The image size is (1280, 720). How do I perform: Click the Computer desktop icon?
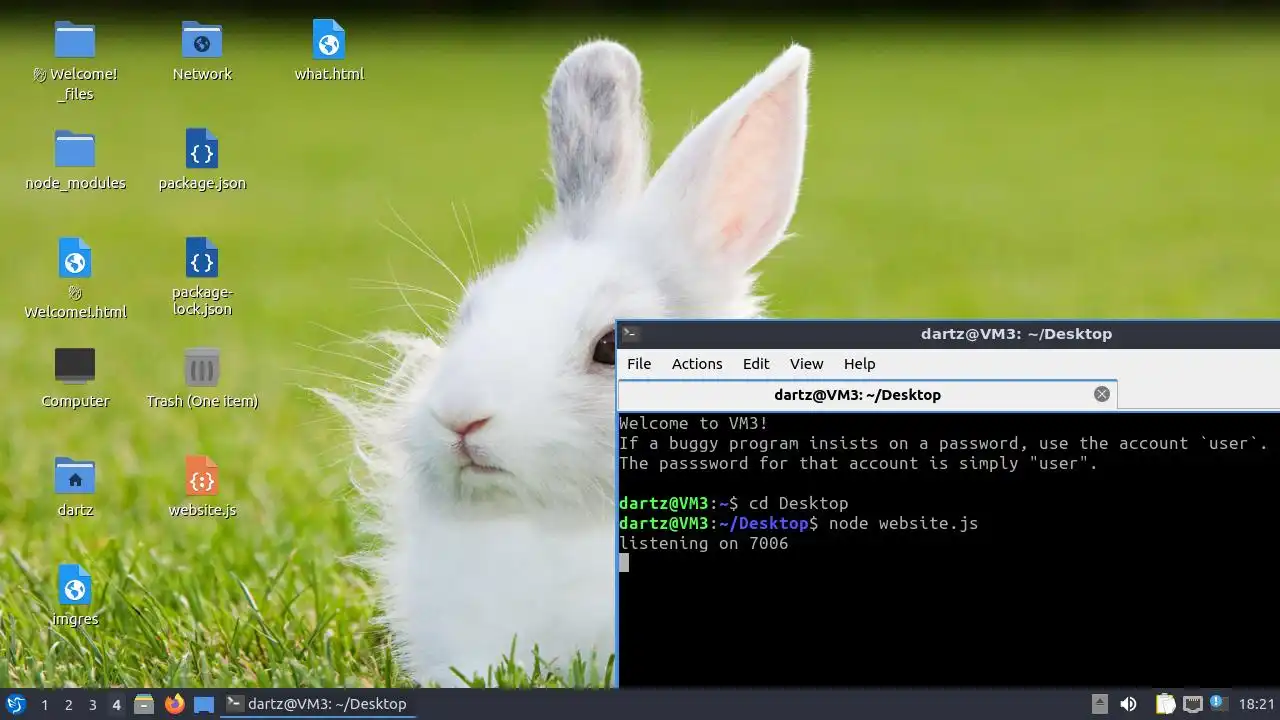(75, 366)
